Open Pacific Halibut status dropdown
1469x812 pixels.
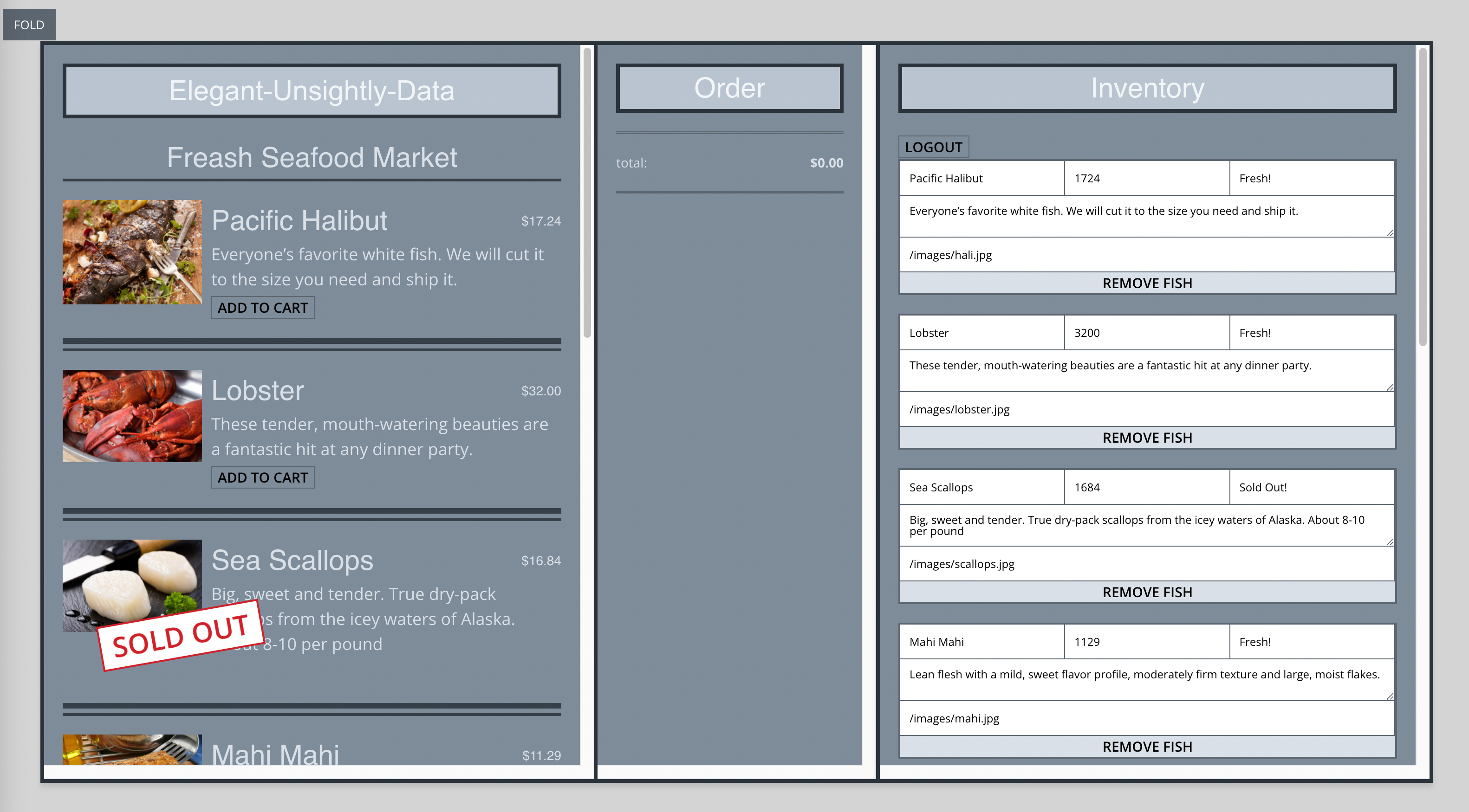click(x=1312, y=178)
